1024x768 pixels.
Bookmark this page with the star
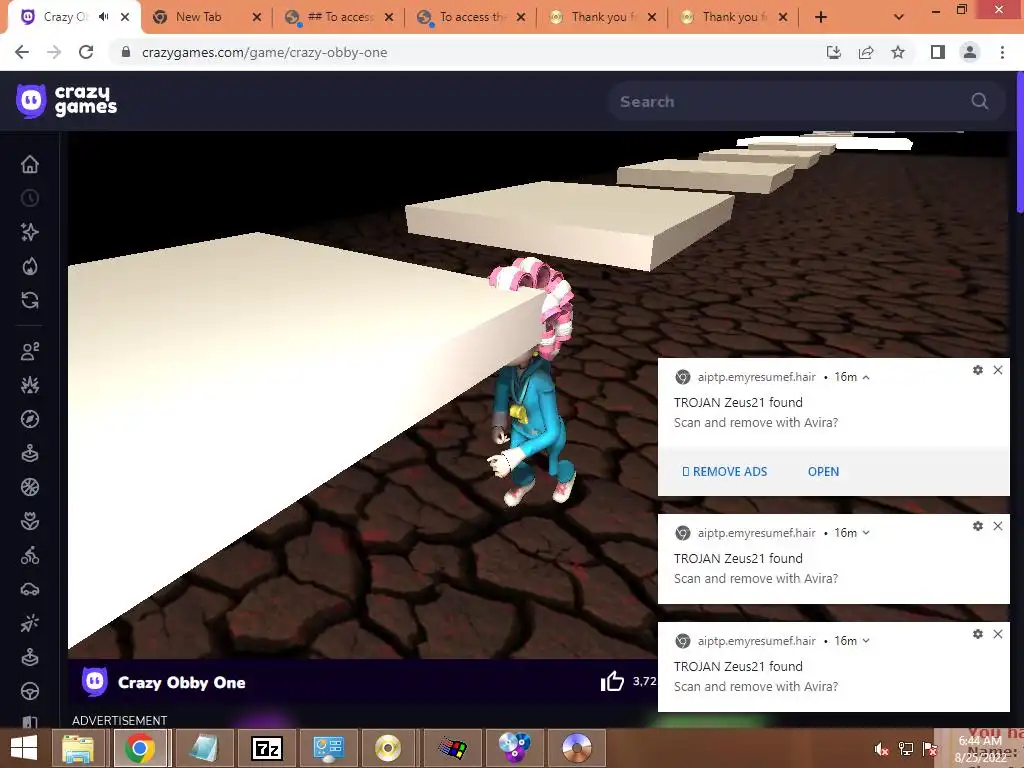898,52
